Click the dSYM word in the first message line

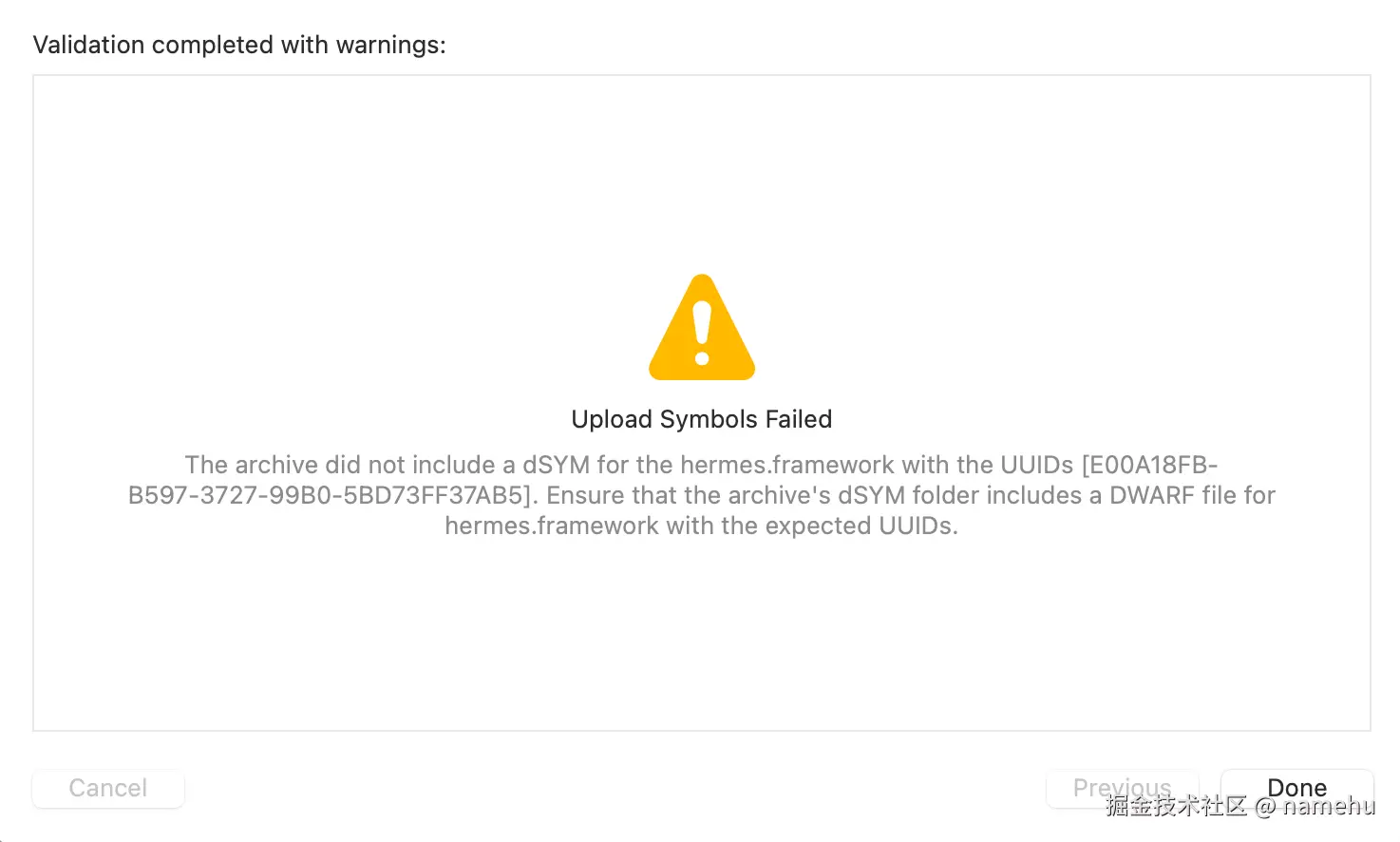556,465
